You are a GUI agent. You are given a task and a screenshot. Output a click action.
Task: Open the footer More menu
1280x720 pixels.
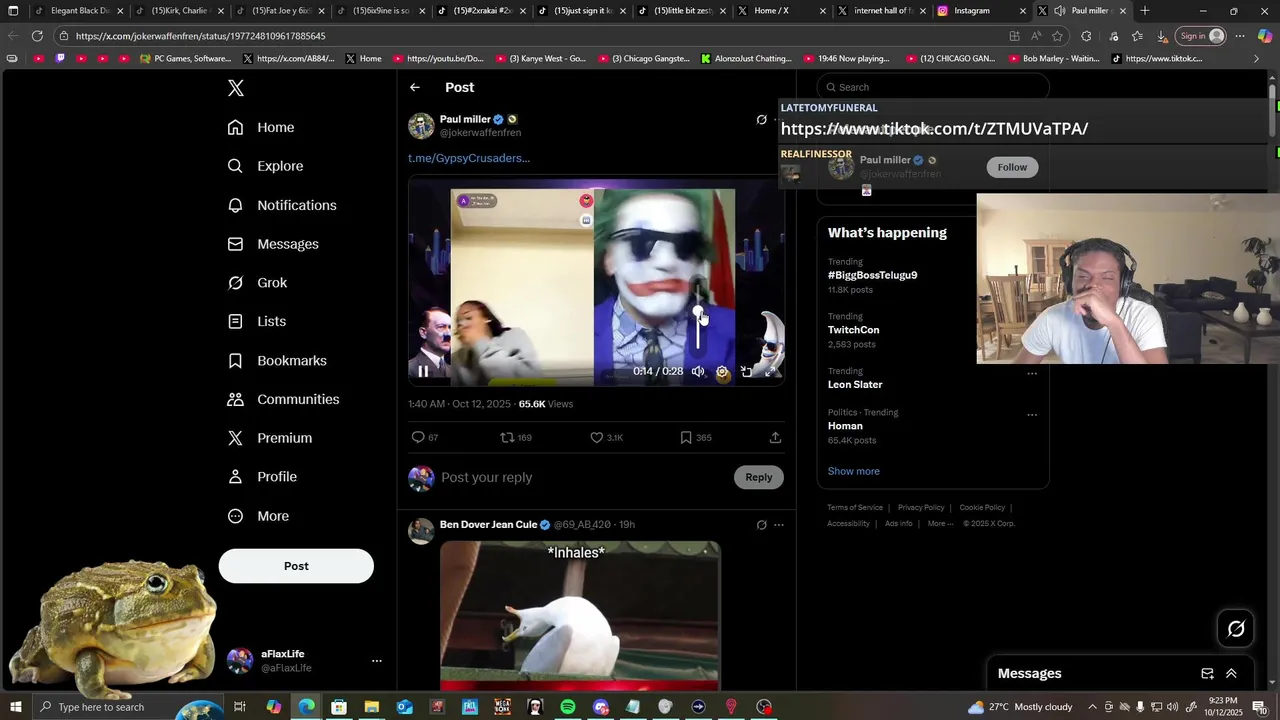[940, 524]
